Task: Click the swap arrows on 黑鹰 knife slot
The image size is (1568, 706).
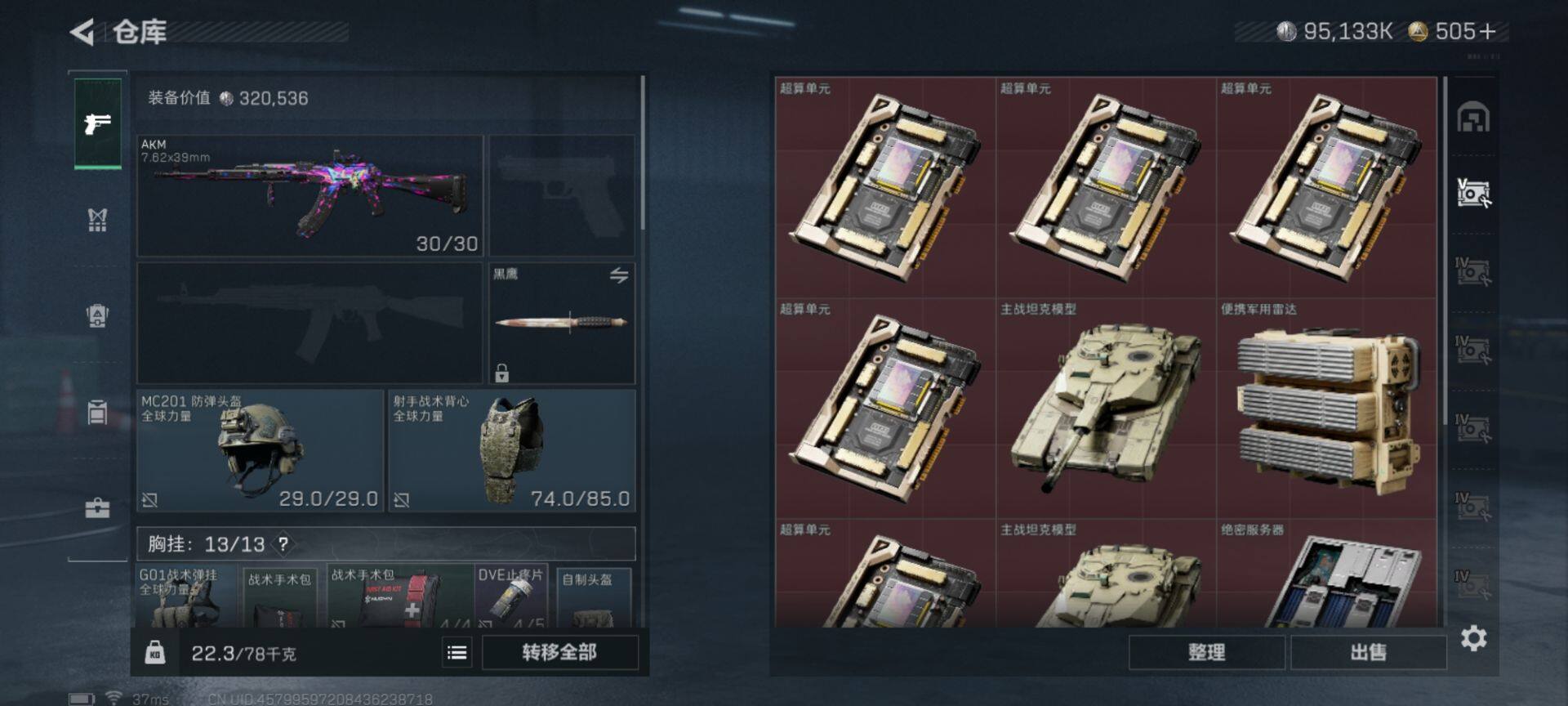Action: pyautogui.click(x=619, y=275)
